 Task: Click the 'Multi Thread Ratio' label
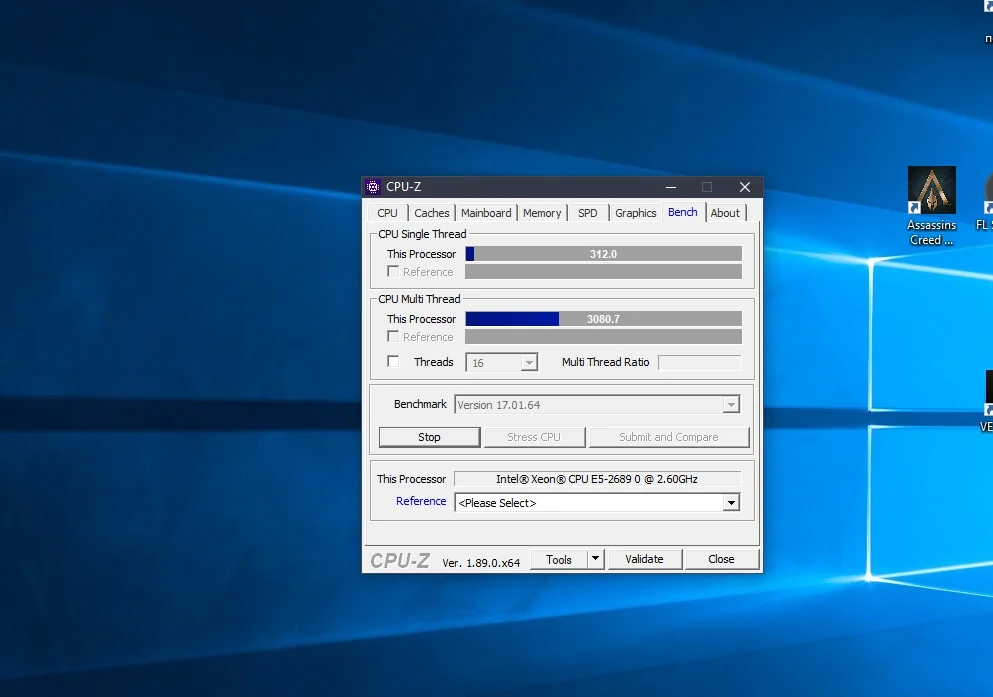tap(605, 362)
